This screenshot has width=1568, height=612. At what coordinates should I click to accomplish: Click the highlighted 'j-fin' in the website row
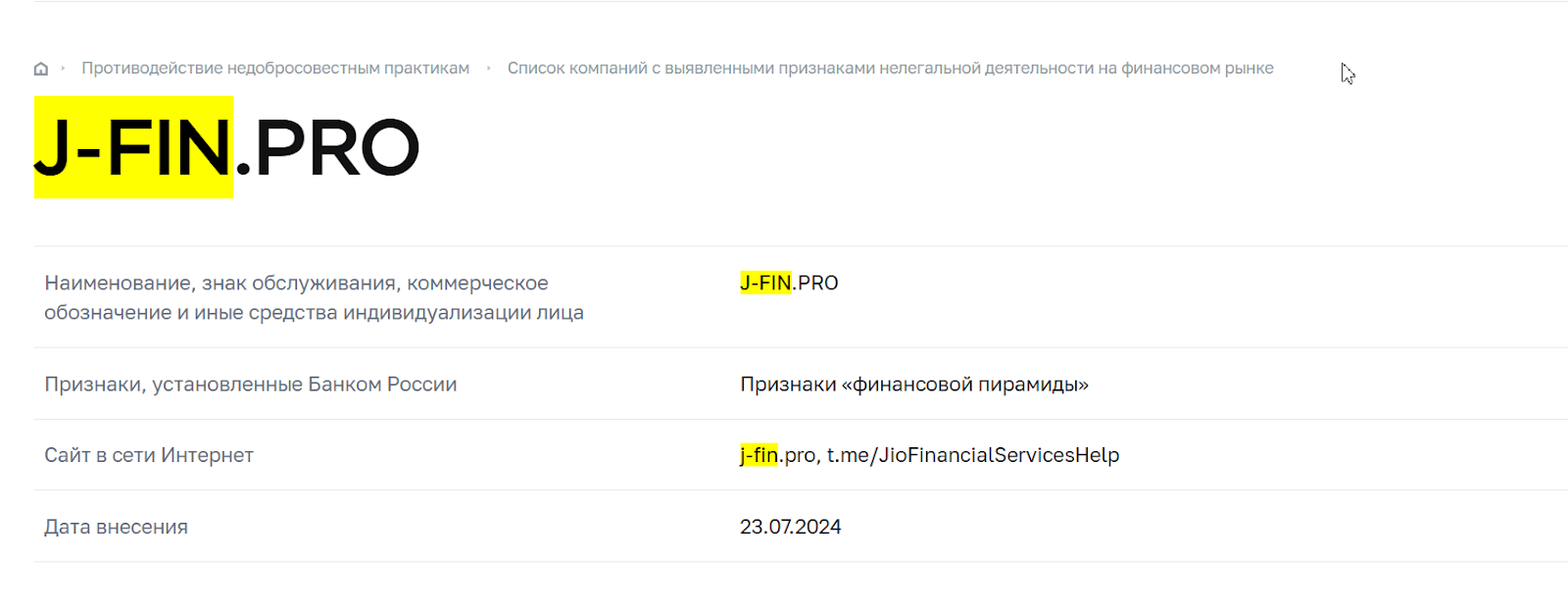click(x=759, y=455)
